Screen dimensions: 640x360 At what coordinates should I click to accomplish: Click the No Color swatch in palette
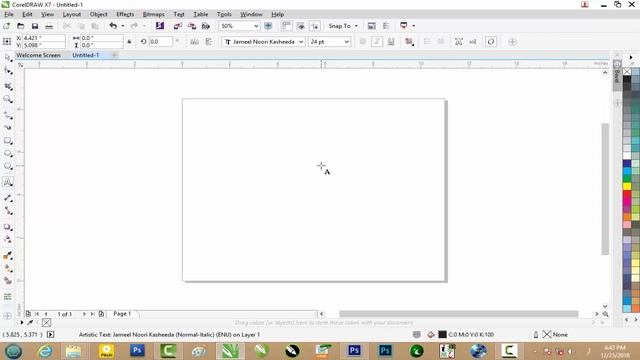(627, 71)
